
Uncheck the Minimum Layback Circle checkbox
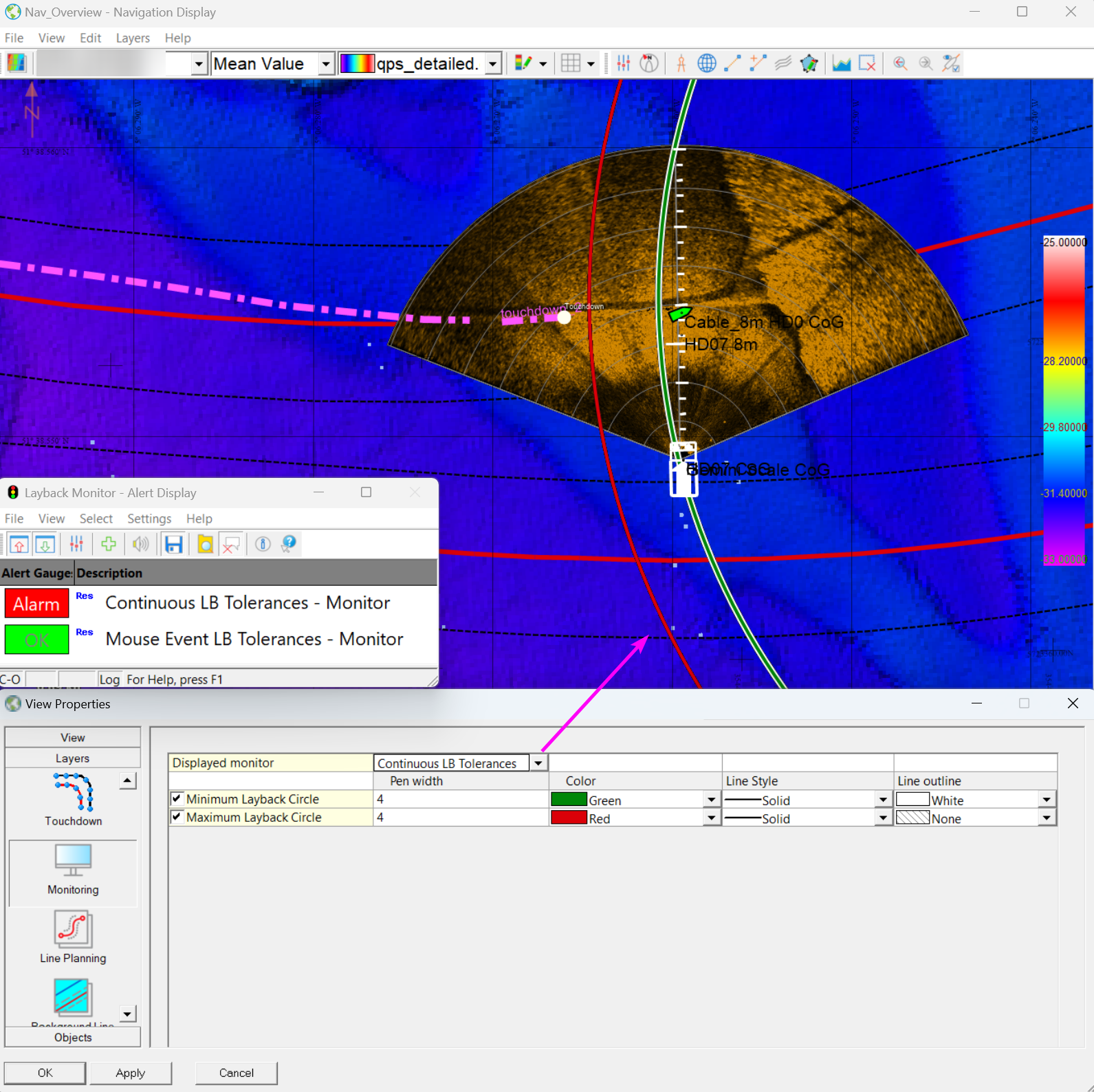[x=177, y=798]
